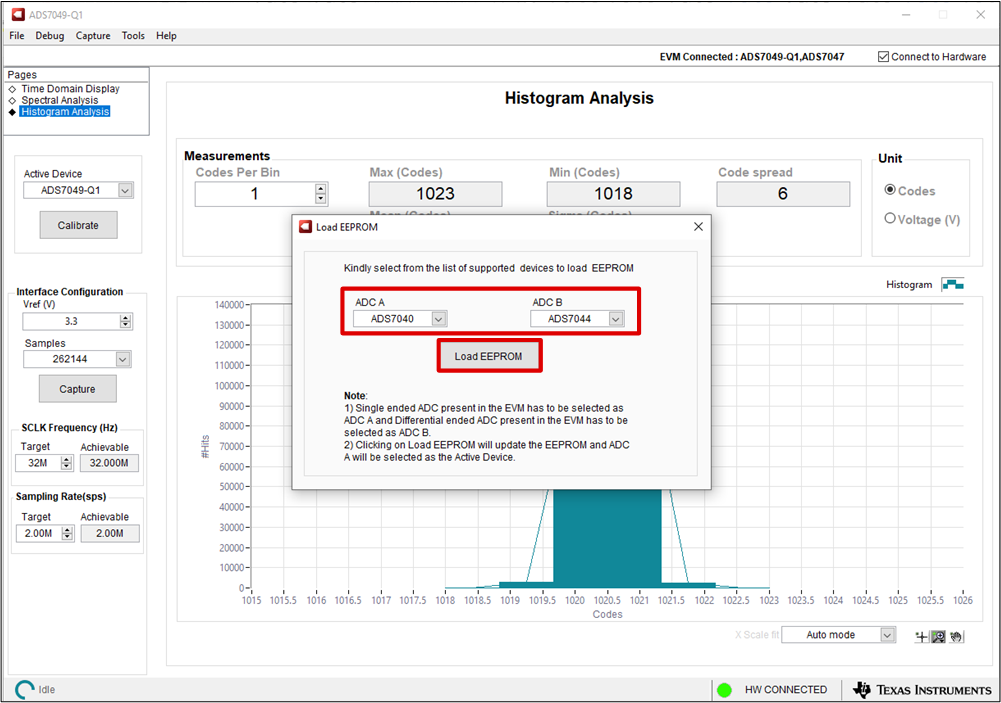The height and width of the screenshot is (703, 1001).
Task: Close the Load EEPROM dialog
Action: point(698,227)
